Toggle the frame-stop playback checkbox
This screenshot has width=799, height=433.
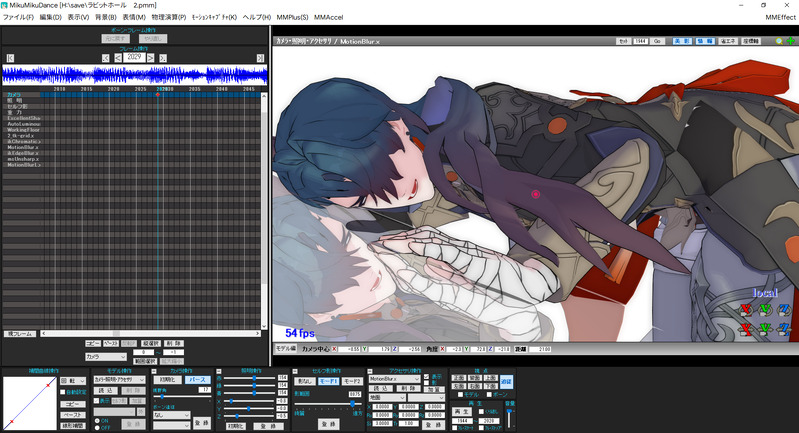(x=482, y=427)
